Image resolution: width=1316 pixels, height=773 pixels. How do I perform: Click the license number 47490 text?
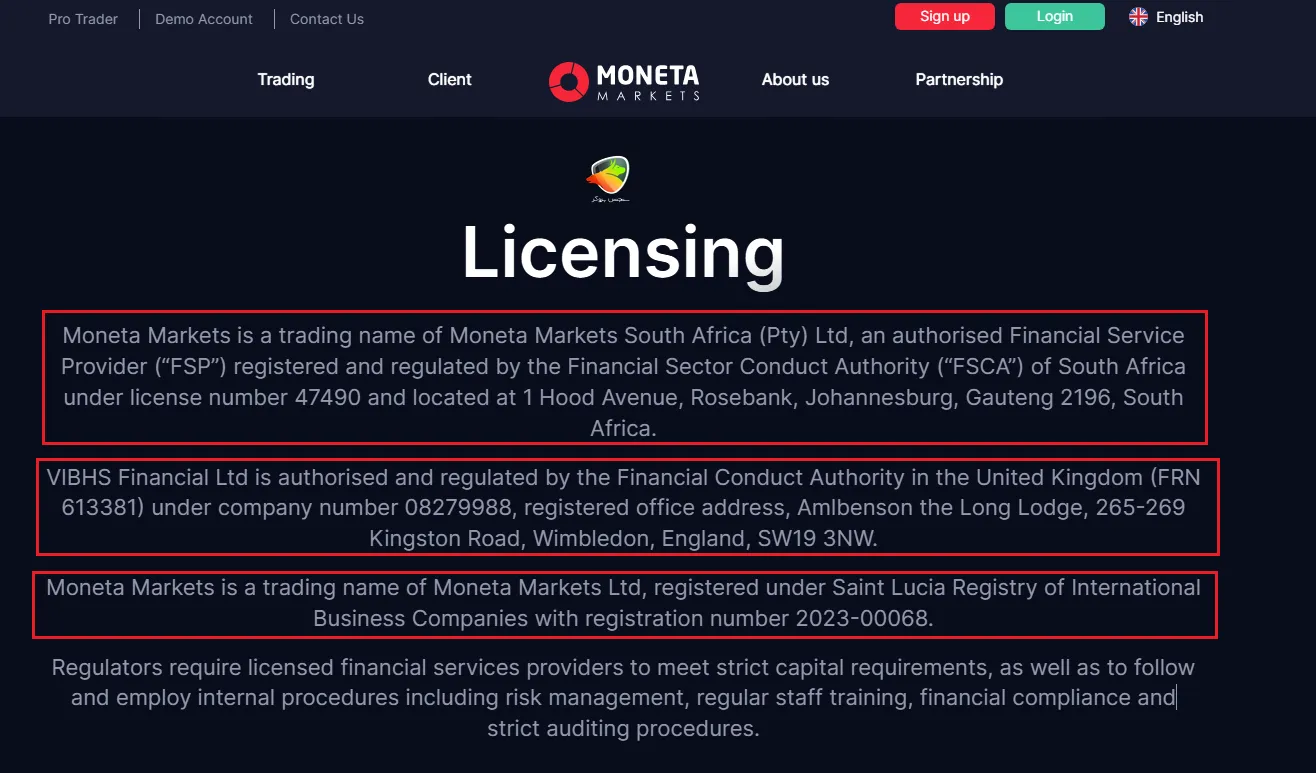[x=327, y=398]
